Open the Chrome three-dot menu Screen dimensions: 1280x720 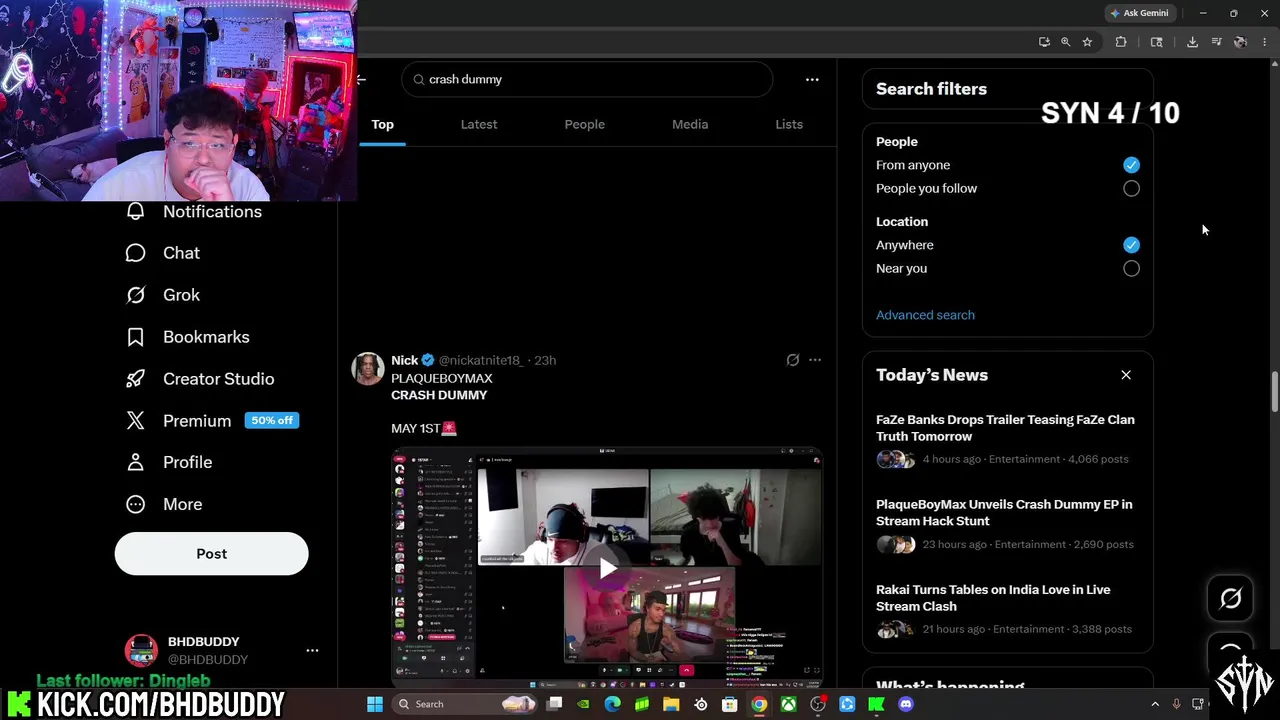pos(1265,42)
